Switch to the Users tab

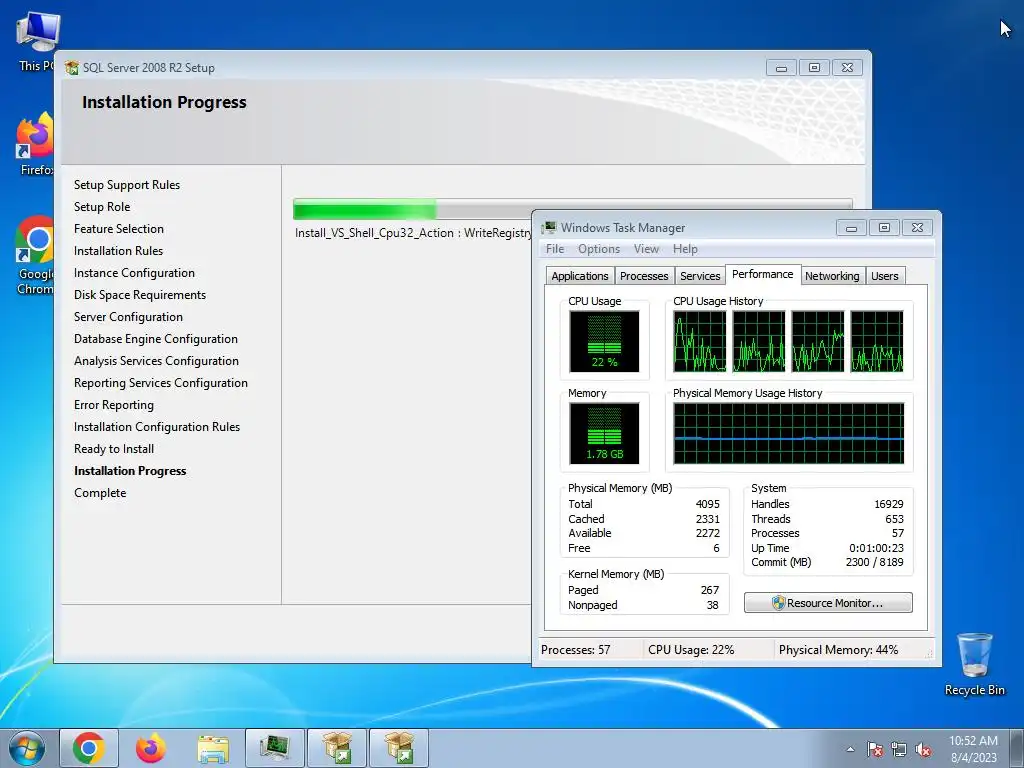coord(884,276)
